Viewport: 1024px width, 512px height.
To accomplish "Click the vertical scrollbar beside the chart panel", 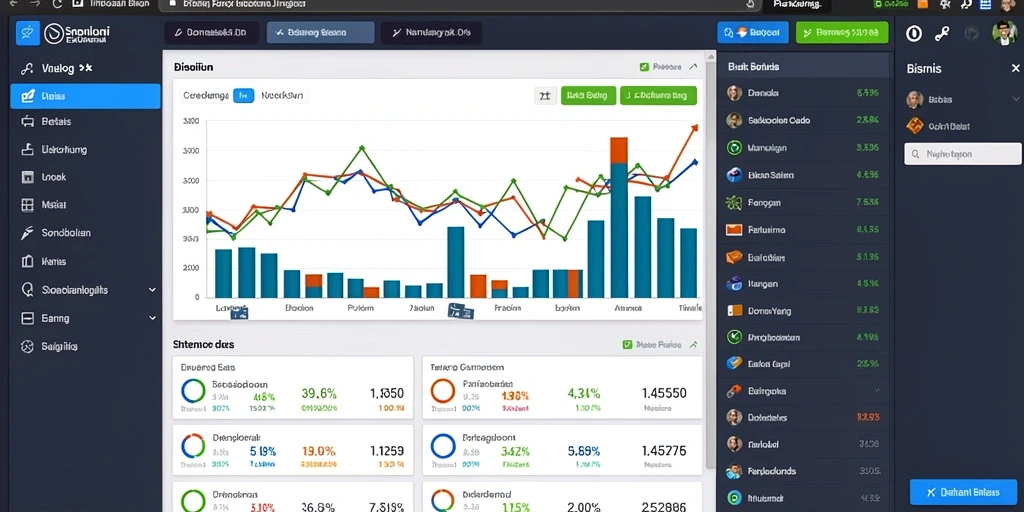I will click(711, 261).
